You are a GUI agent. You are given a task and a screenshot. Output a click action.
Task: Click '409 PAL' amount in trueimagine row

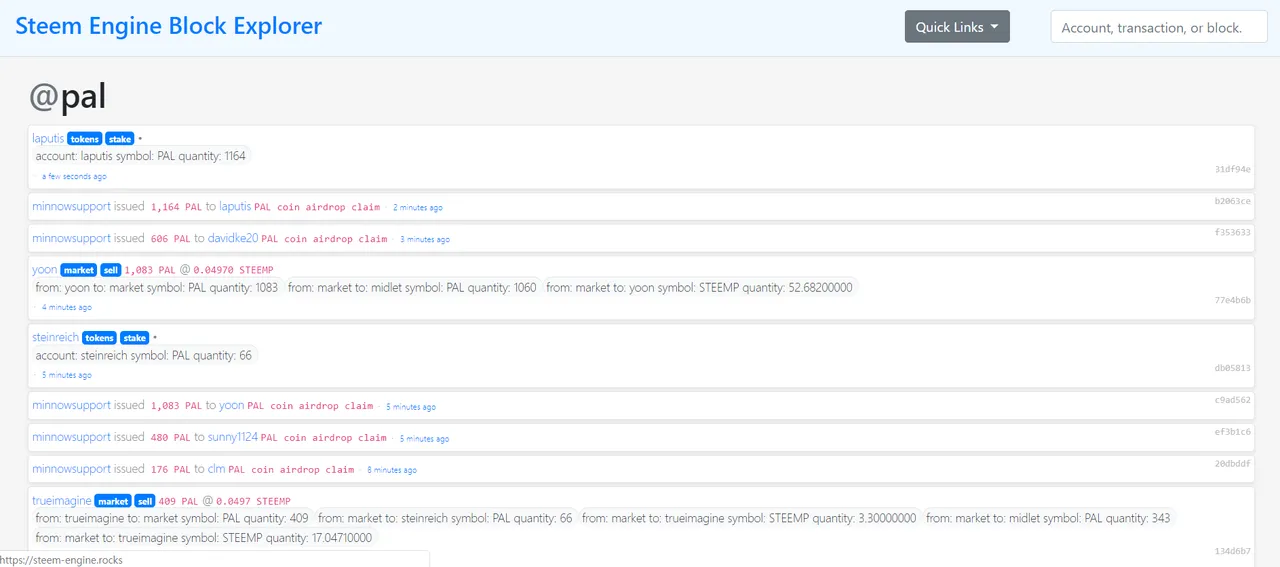pos(180,501)
